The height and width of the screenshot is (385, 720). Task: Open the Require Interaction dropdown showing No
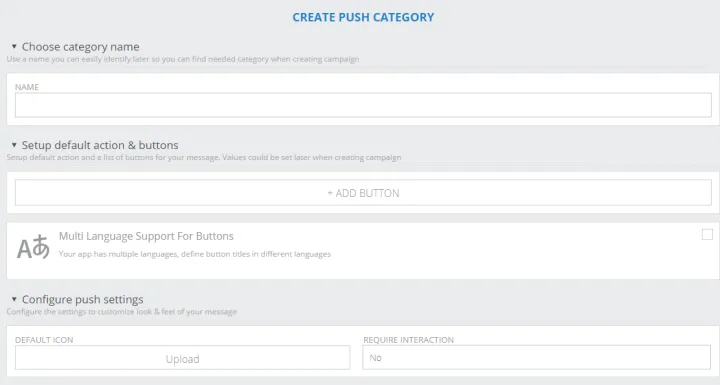(536, 357)
